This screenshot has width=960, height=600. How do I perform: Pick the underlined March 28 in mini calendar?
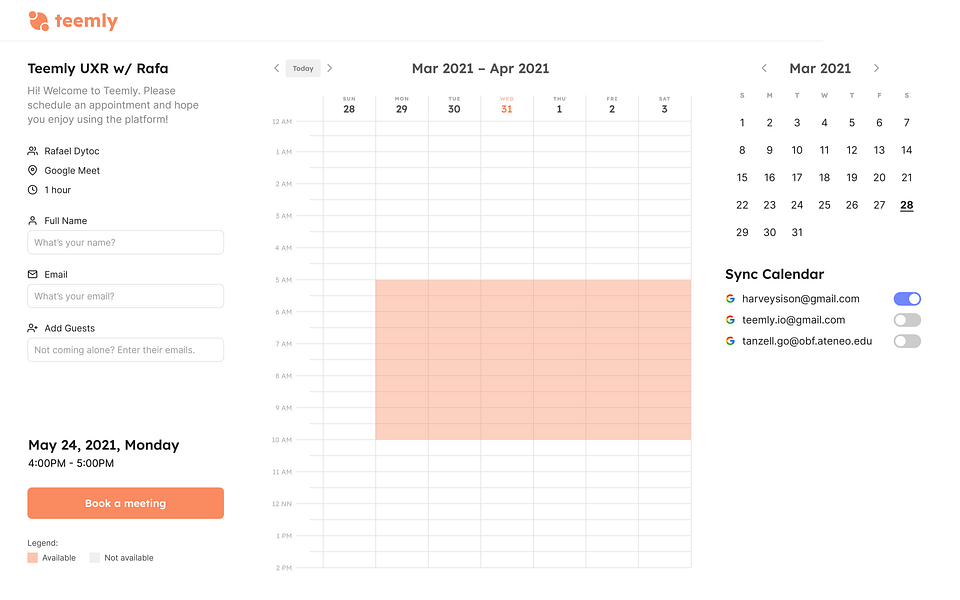(x=907, y=205)
